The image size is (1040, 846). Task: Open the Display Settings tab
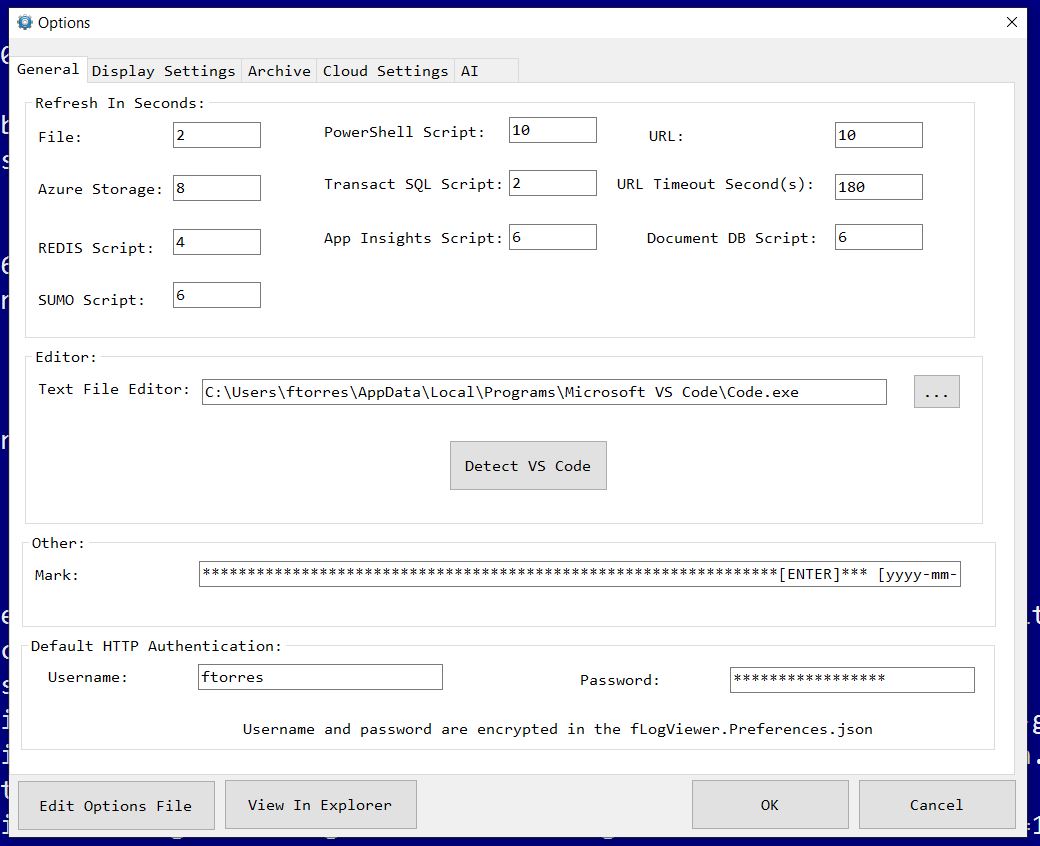click(164, 71)
